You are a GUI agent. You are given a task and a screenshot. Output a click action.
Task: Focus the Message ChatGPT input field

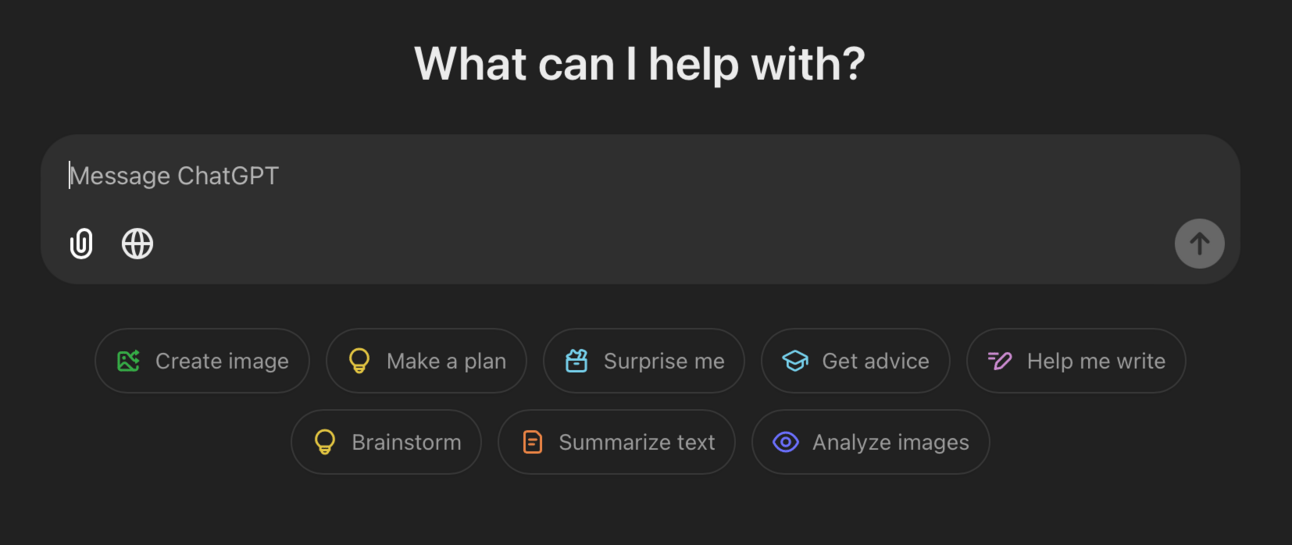tap(600, 176)
